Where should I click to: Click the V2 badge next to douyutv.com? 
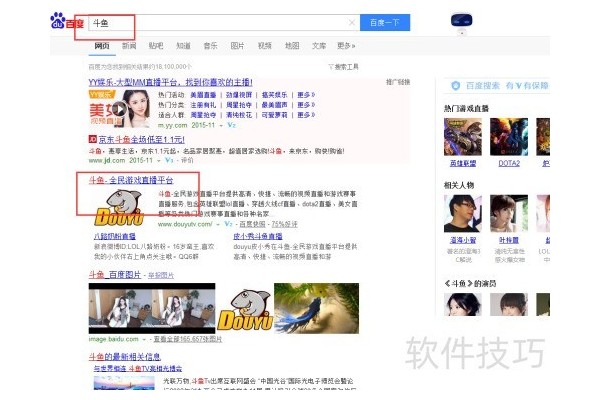(228, 224)
